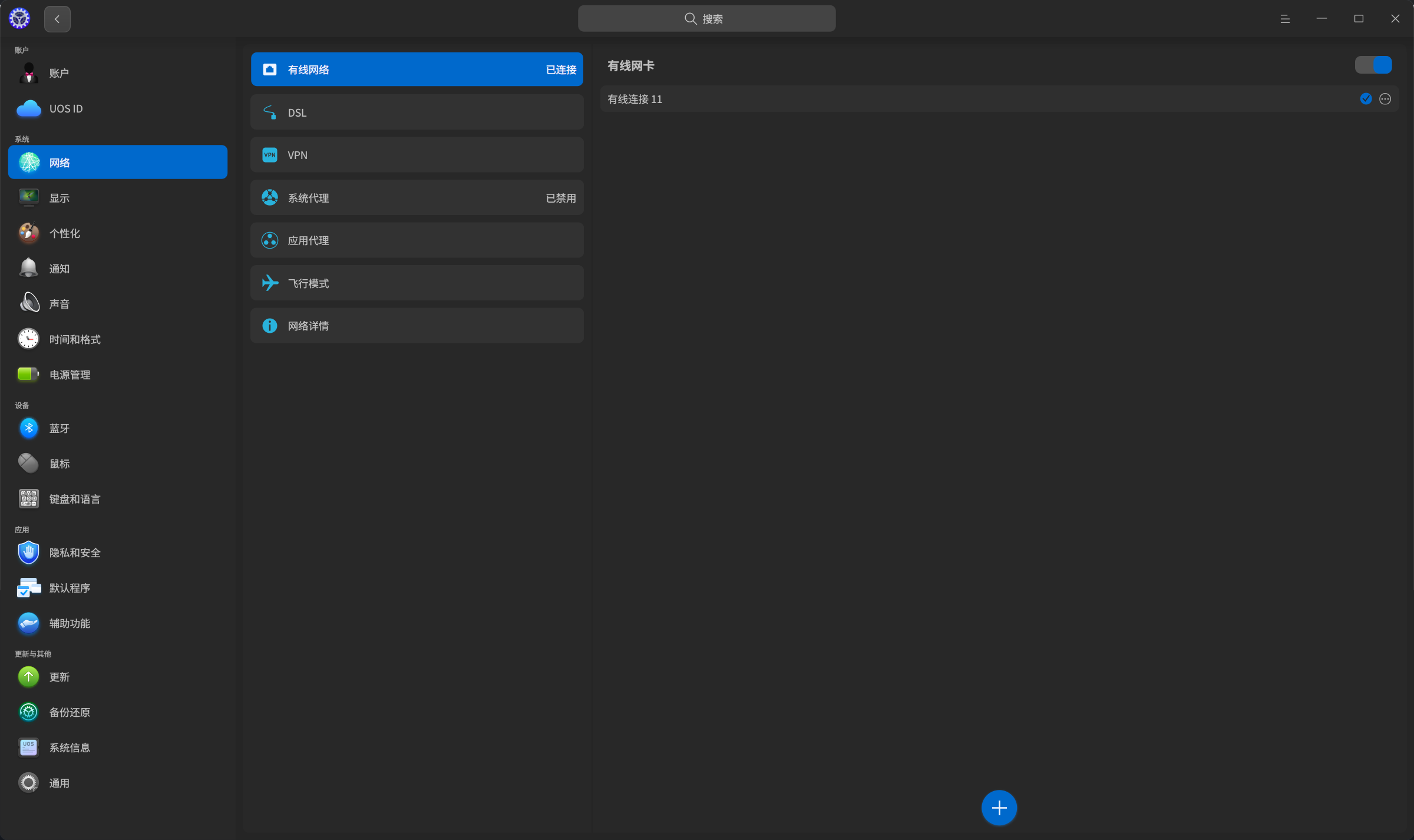
Task: Add a new wired connection
Action: [x=999, y=808]
